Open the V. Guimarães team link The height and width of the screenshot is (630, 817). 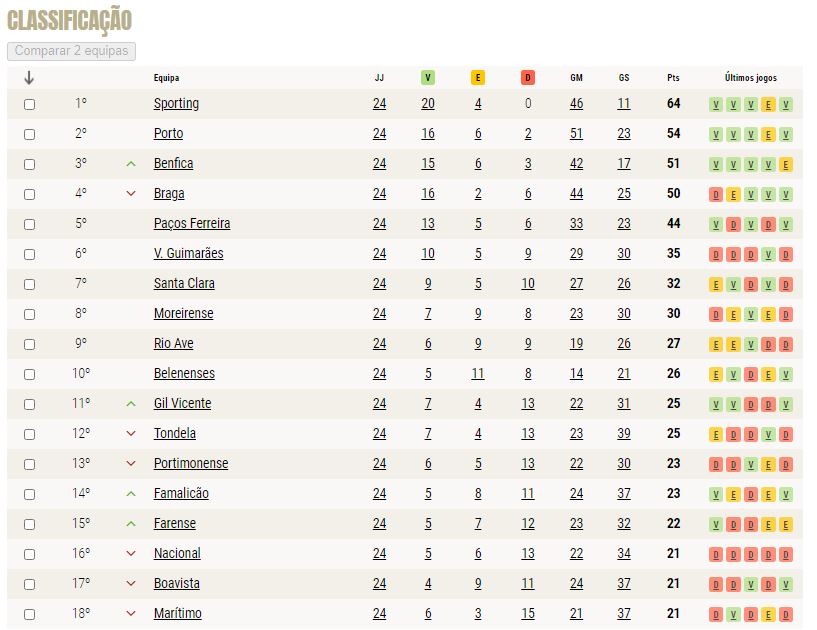(x=189, y=253)
